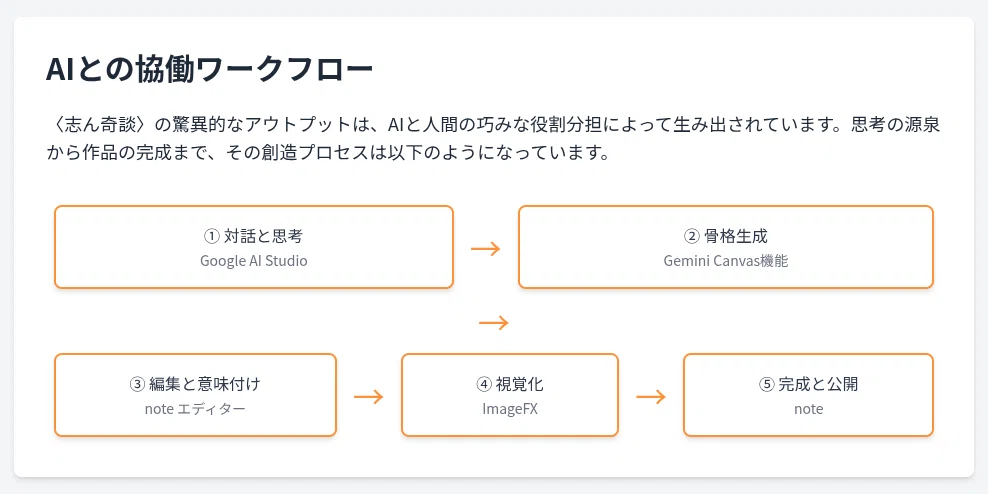Click the AIとの協働ワークフロー heading
The image size is (988, 494).
pyautogui.click(x=210, y=71)
